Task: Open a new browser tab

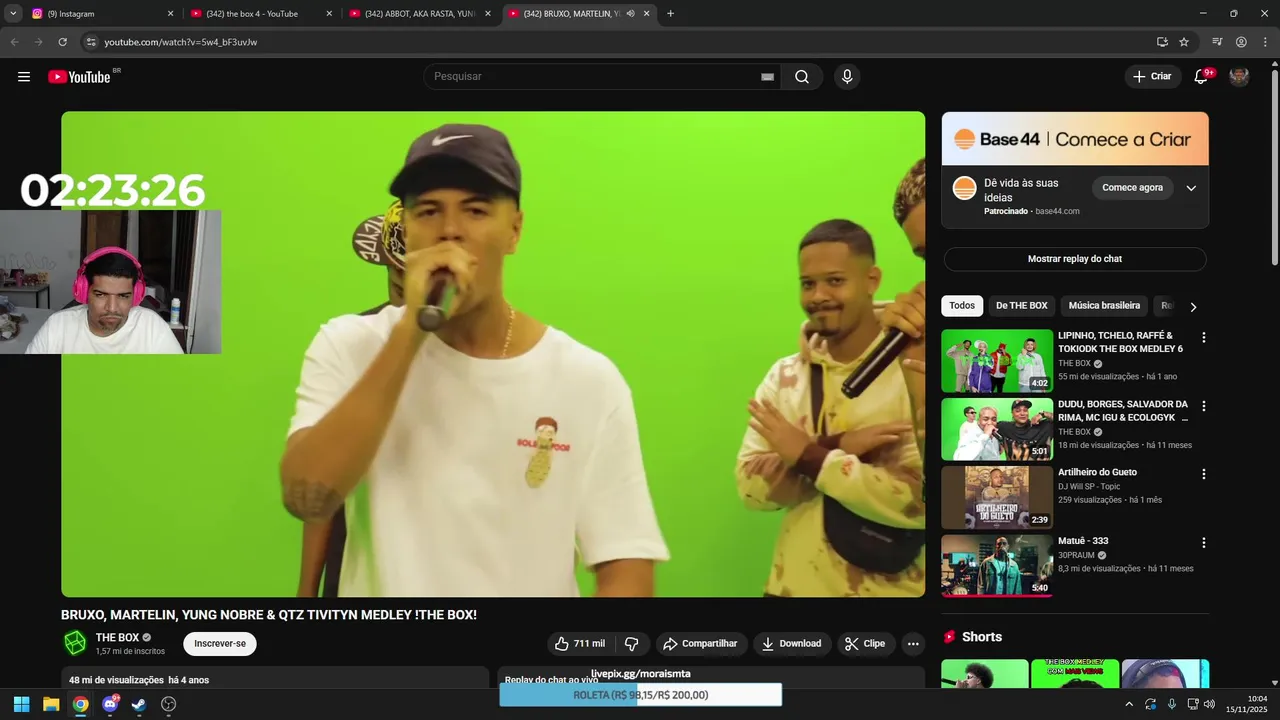Action: pos(670,14)
